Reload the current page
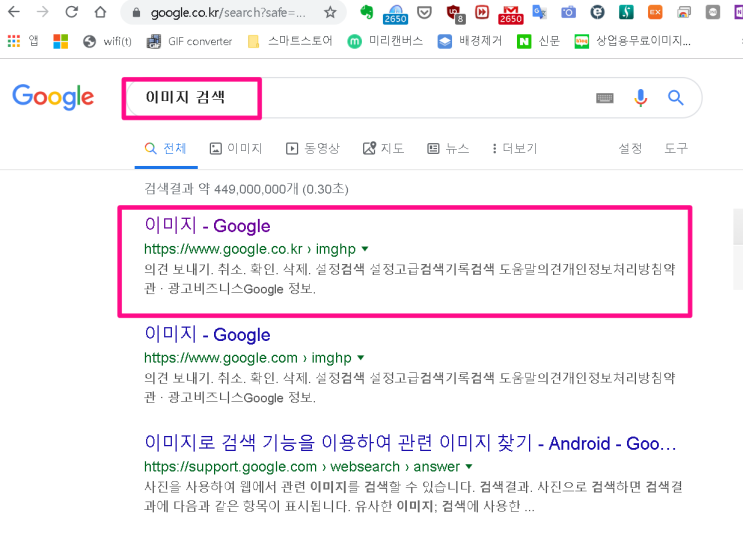The width and height of the screenshot is (743, 534). [x=72, y=12]
